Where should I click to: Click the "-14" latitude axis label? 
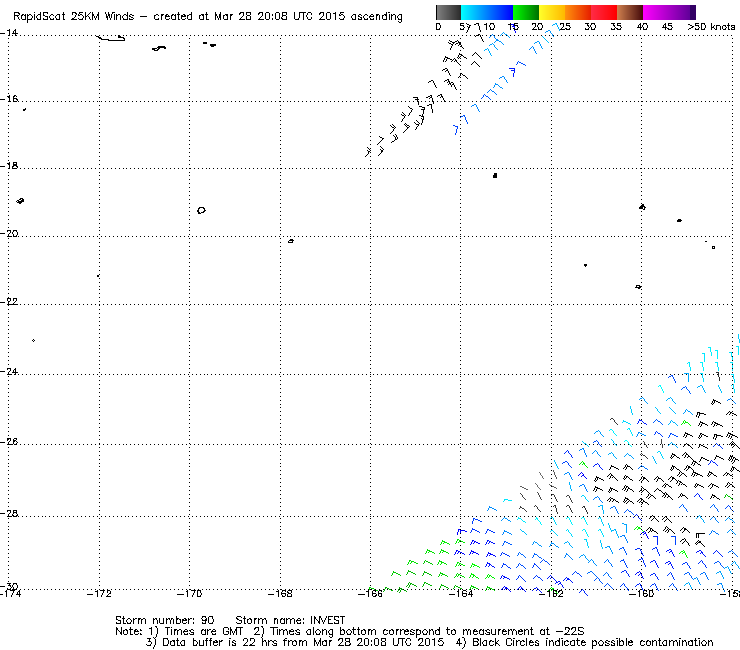9,33
